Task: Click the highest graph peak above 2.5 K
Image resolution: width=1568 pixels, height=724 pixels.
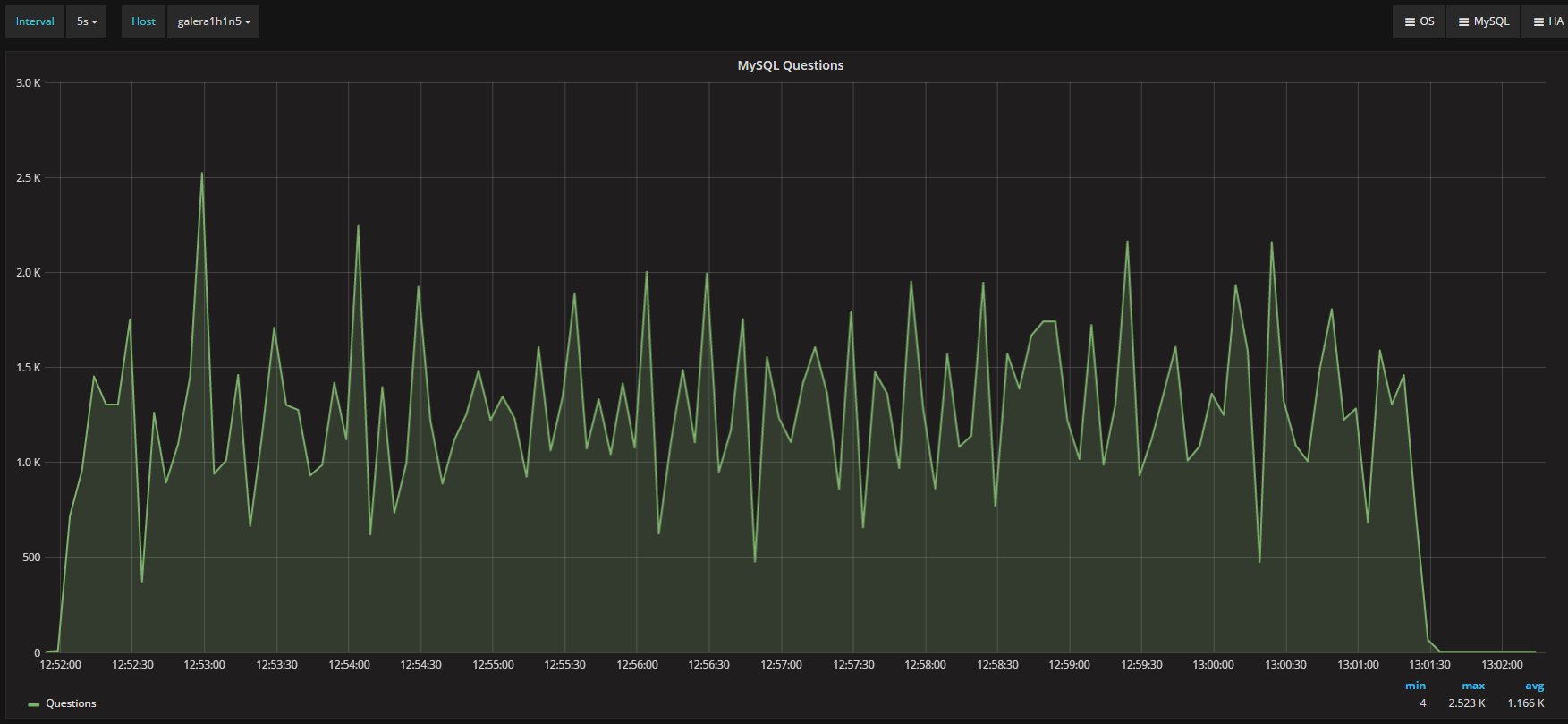Action: (201, 174)
